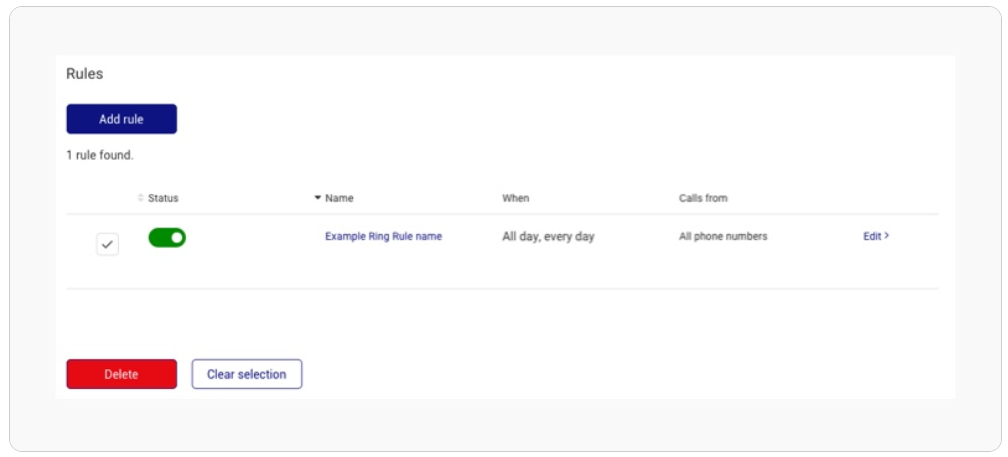Toggle the Name column sort arrow
This screenshot has width=1008, height=457.
(318, 198)
